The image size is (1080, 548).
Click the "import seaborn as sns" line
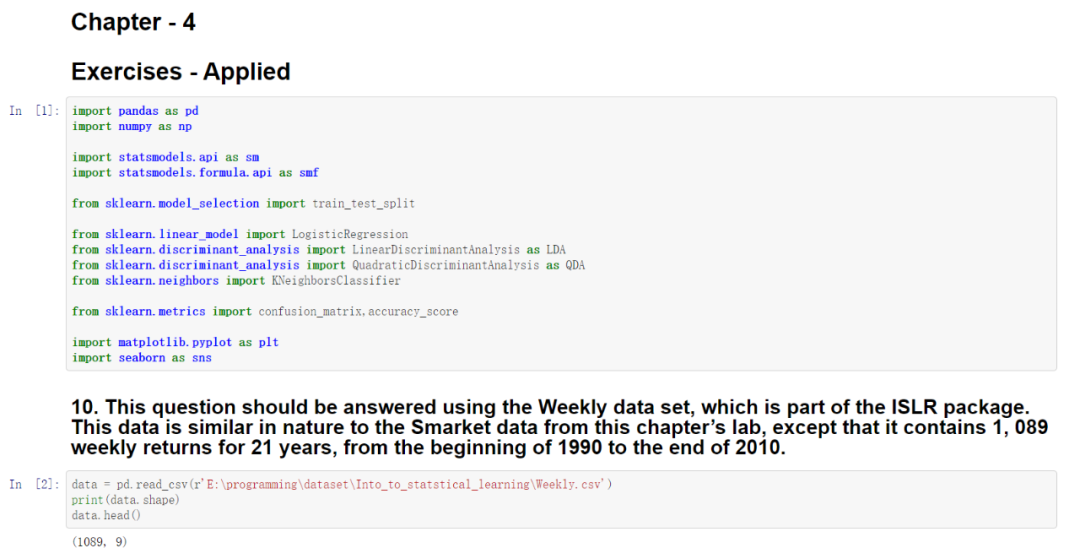click(x=142, y=358)
